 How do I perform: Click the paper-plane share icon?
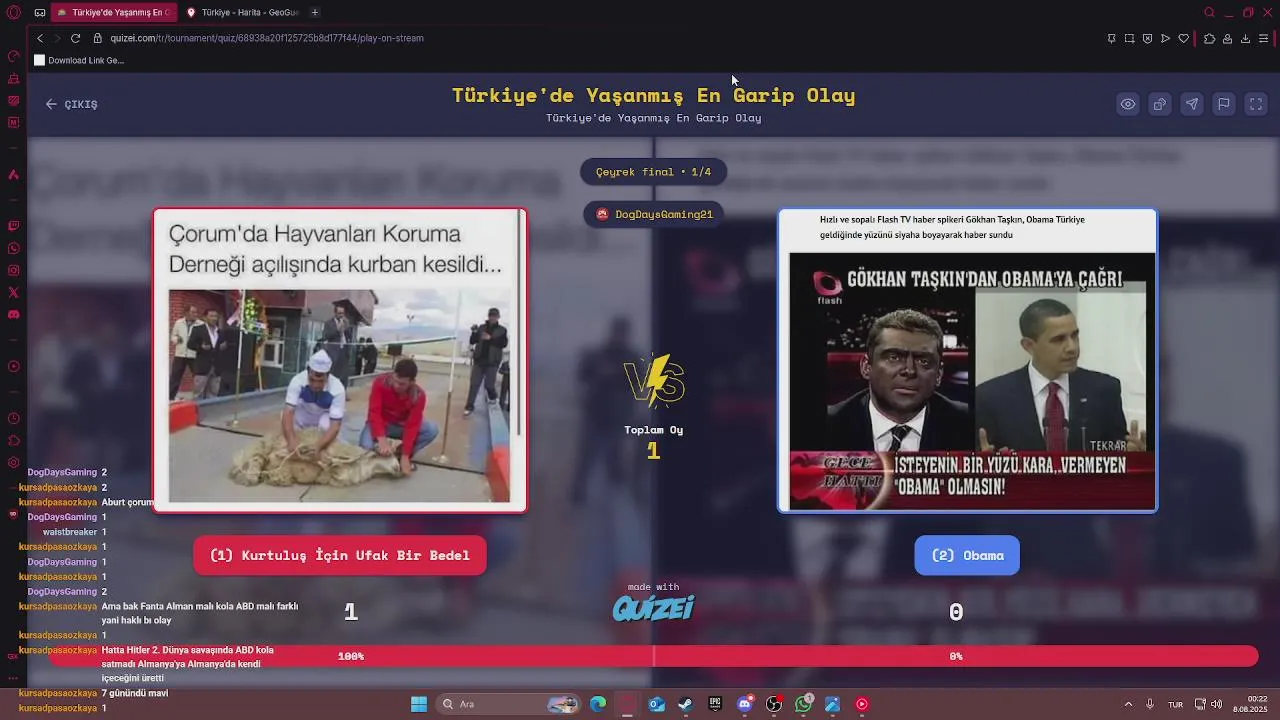[1192, 104]
